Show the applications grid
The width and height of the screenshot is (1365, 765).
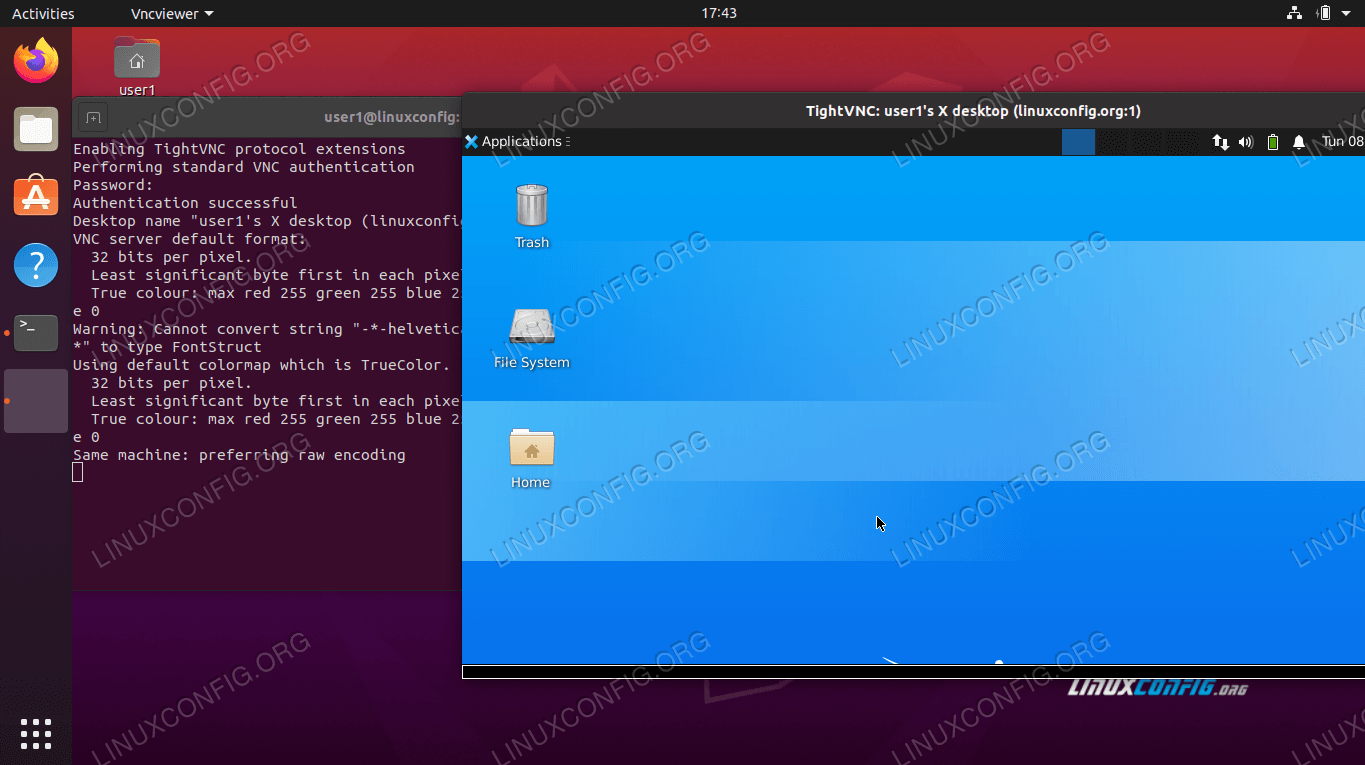(36, 733)
